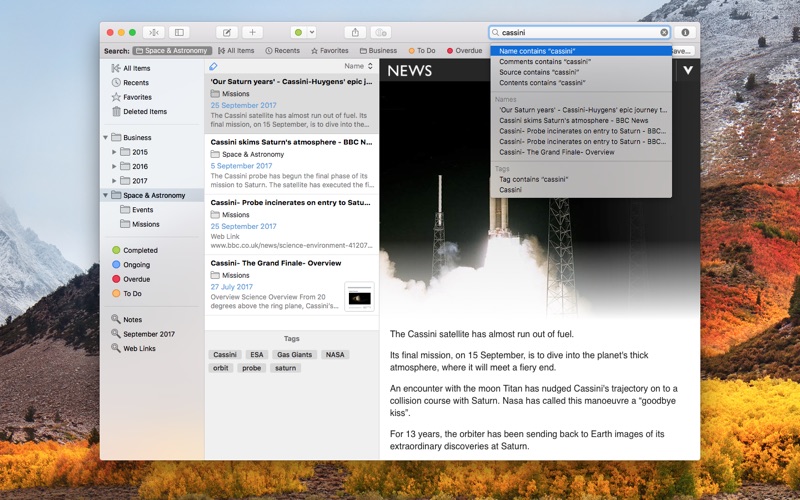Choose Name contains "cassini" suggestion

(581, 51)
